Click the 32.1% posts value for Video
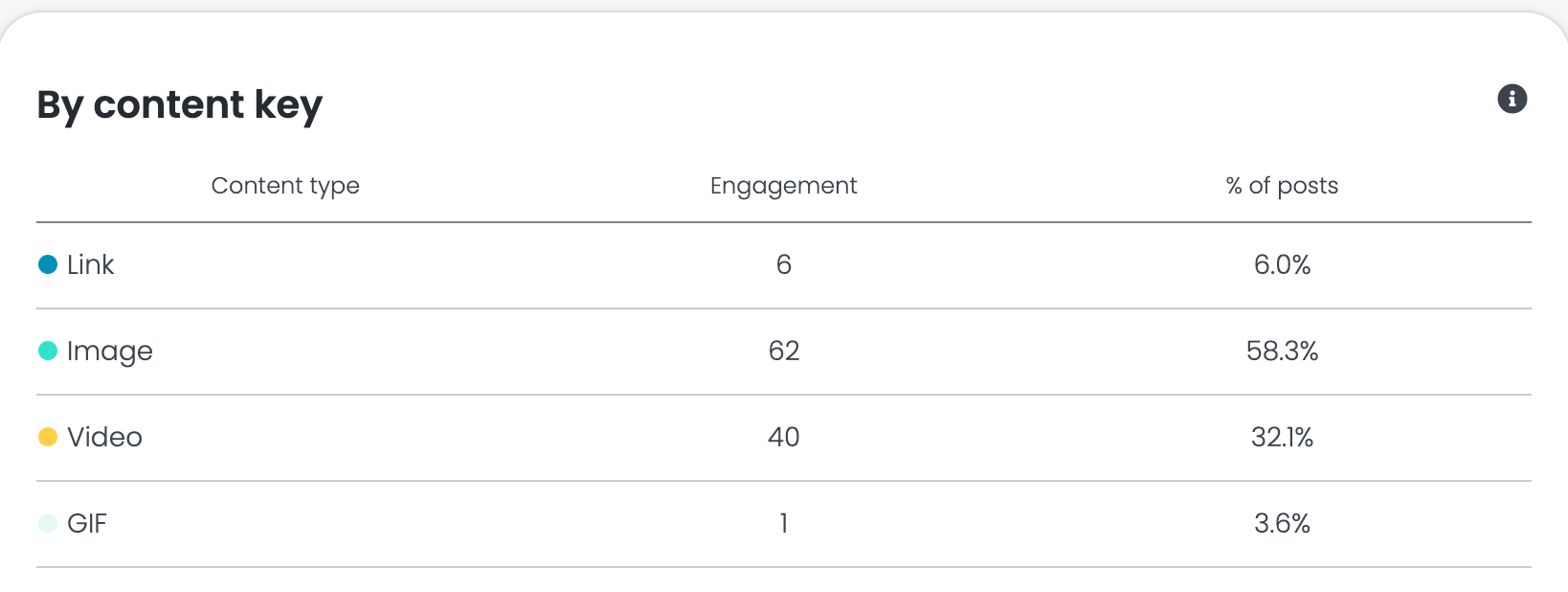1568x592 pixels. [x=1283, y=437]
